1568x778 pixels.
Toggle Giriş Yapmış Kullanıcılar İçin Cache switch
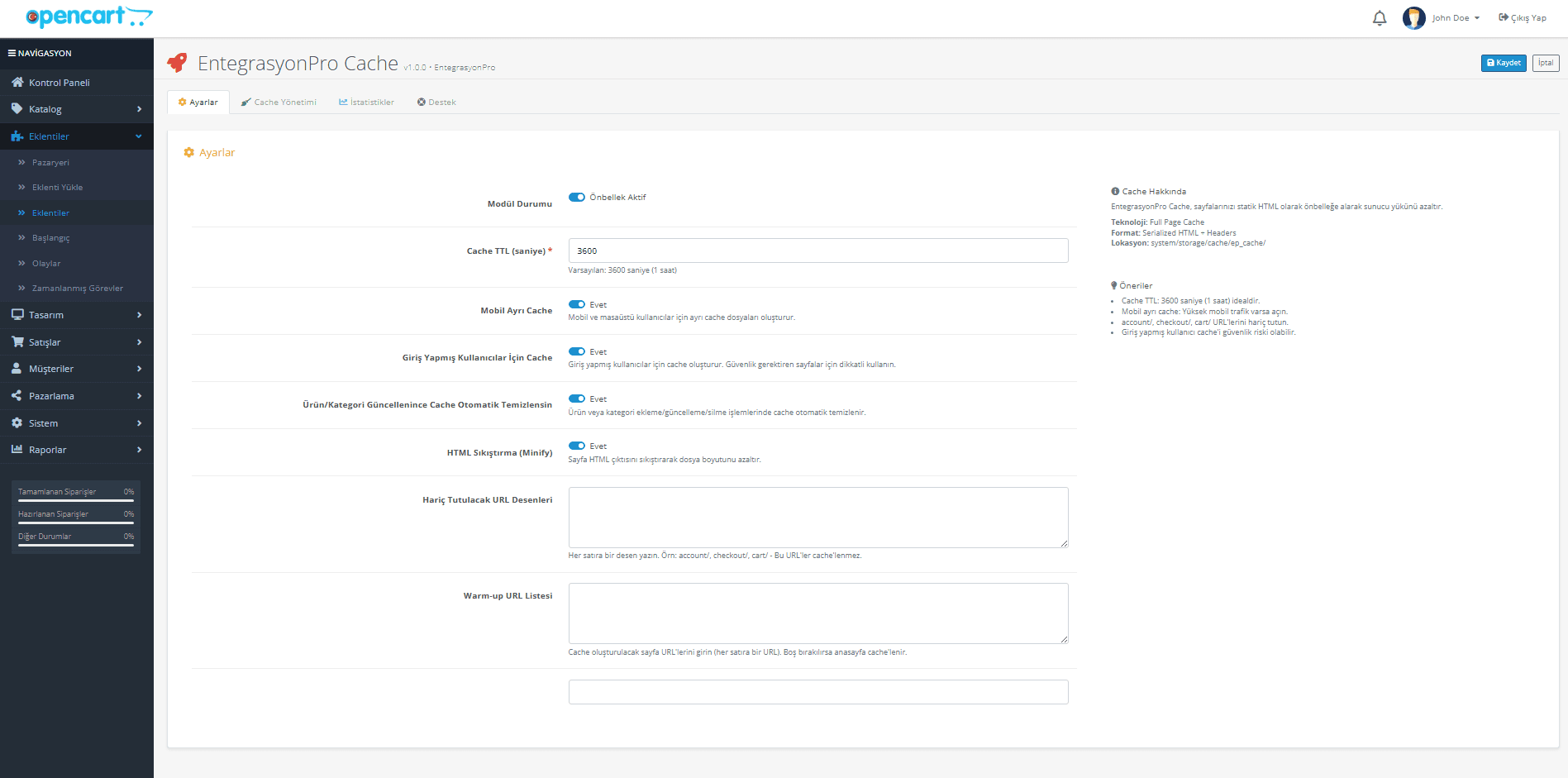coord(577,352)
